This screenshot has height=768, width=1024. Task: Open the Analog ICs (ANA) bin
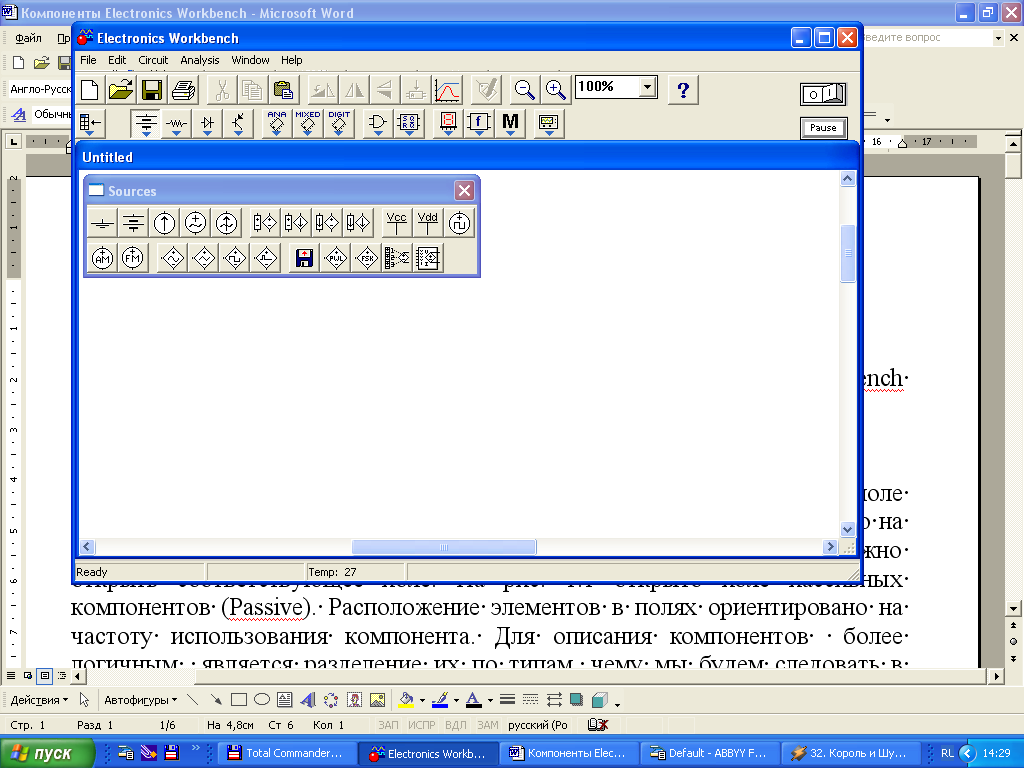pyautogui.click(x=276, y=123)
